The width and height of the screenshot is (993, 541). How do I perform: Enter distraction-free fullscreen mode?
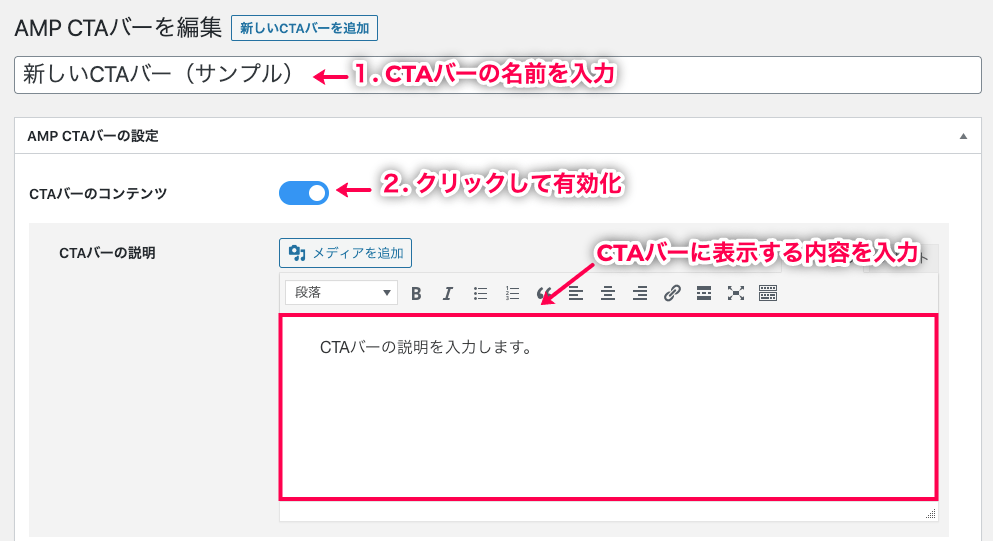pos(735,293)
